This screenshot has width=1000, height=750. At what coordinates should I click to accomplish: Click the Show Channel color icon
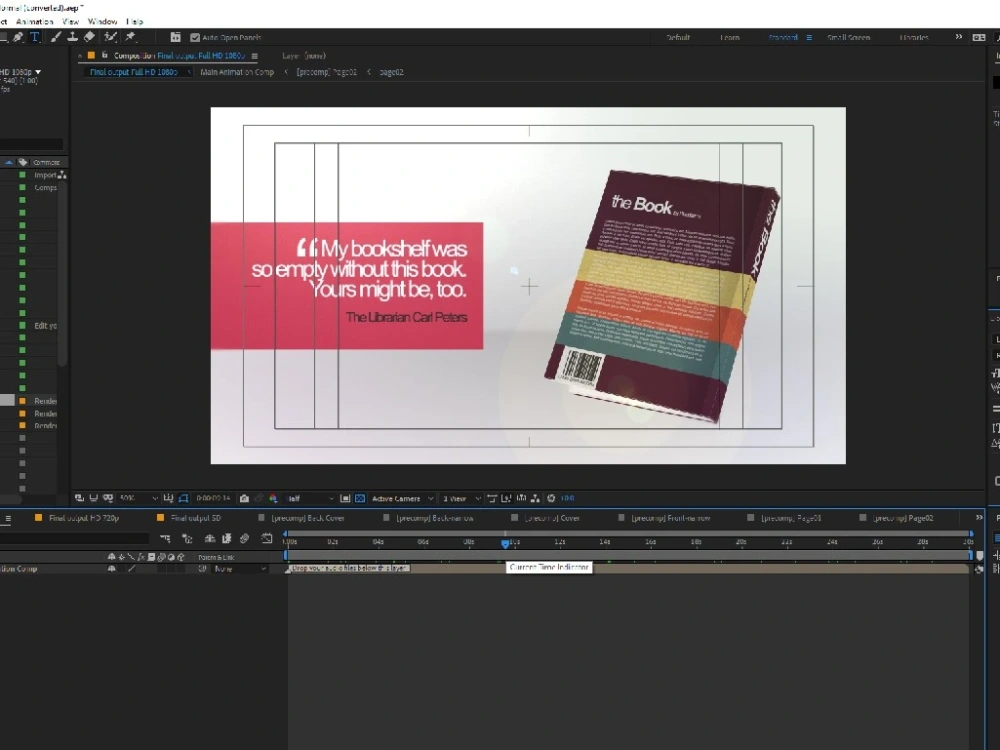[273, 498]
